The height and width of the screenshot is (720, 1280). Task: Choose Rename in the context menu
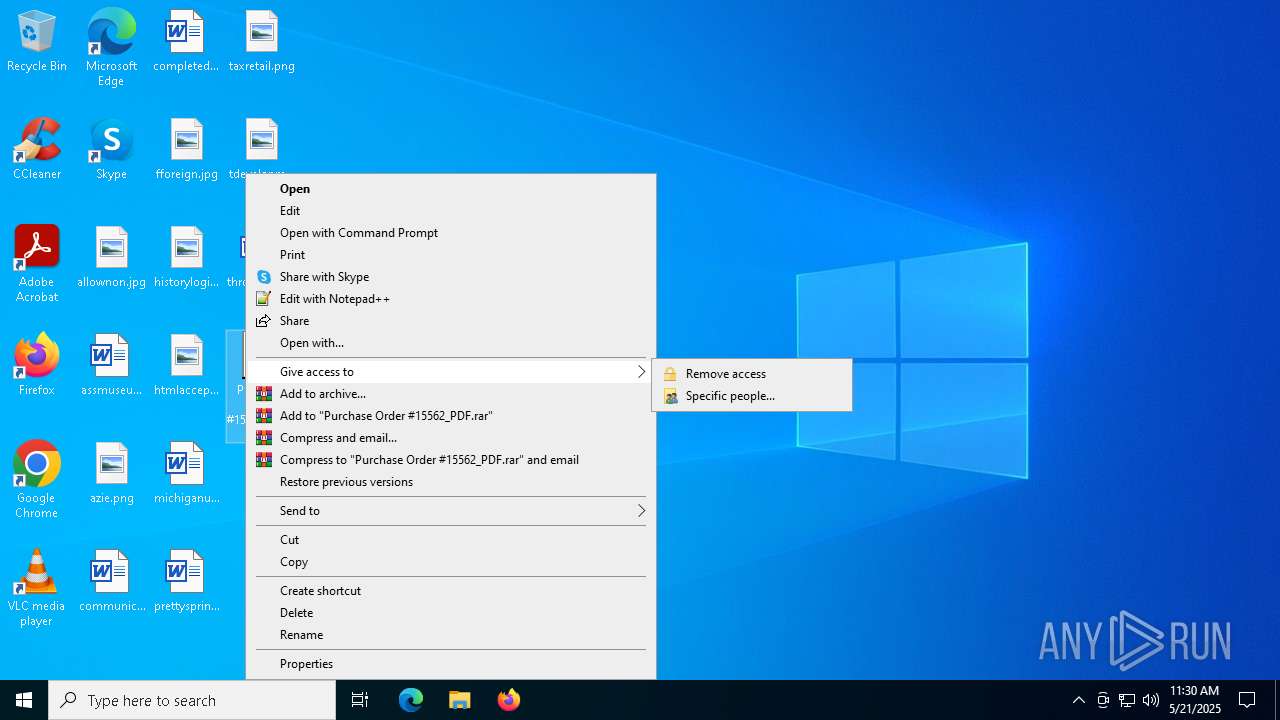(451, 635)
